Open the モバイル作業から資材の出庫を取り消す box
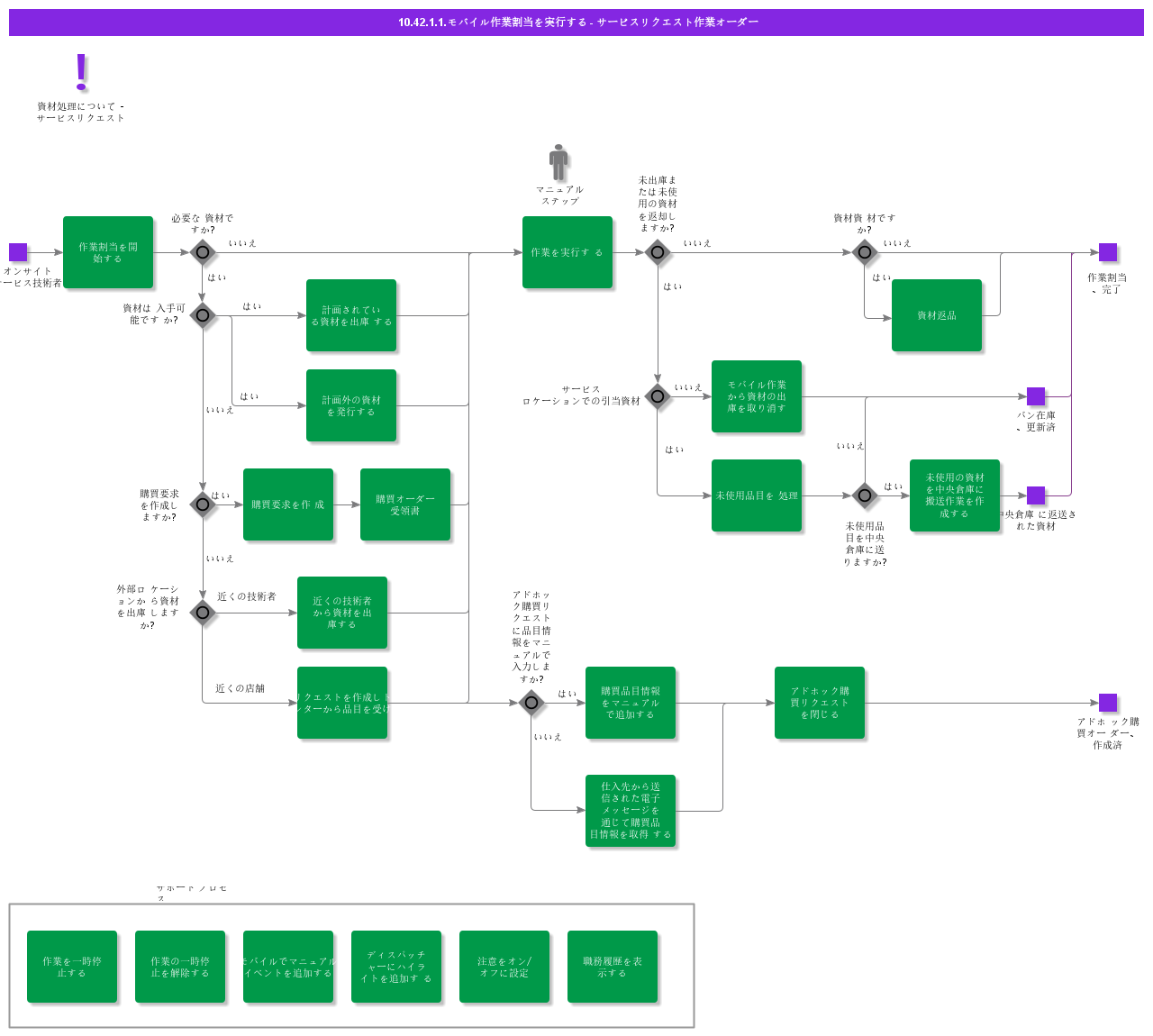Image resolution: width=1153 pixels, height=1036 pixels. click(757, 396)
